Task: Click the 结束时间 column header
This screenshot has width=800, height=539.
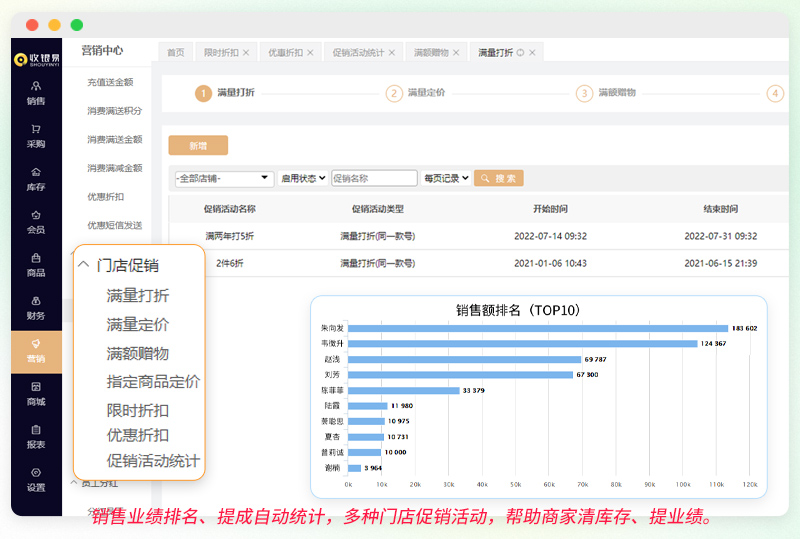Action: click(720, 209)
